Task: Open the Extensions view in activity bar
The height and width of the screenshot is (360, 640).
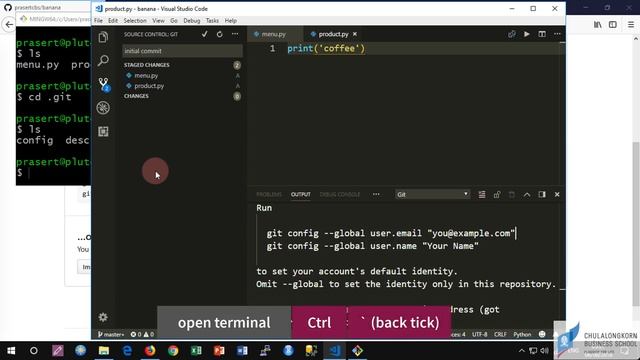Action: tap(103, 131)
